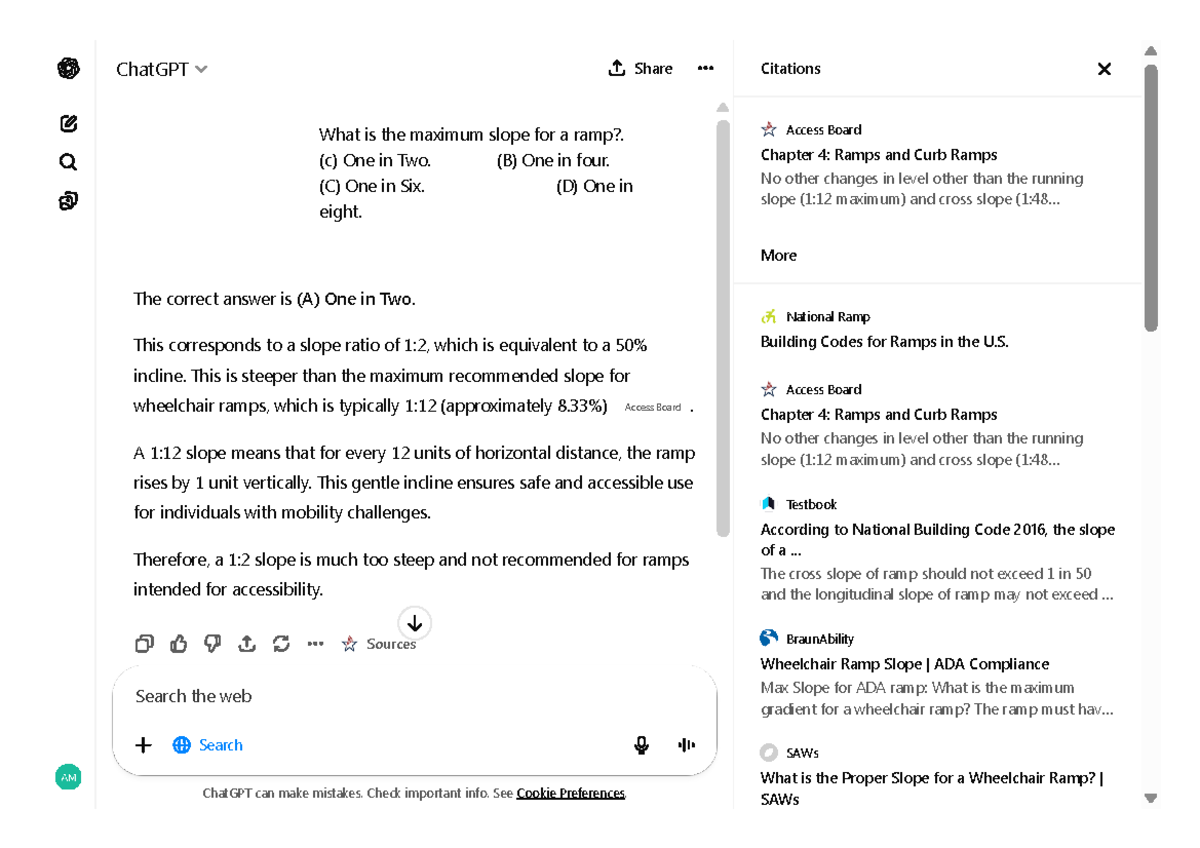Launch voice mode waveform icon
1200x848 pixels.
[686, 745]
